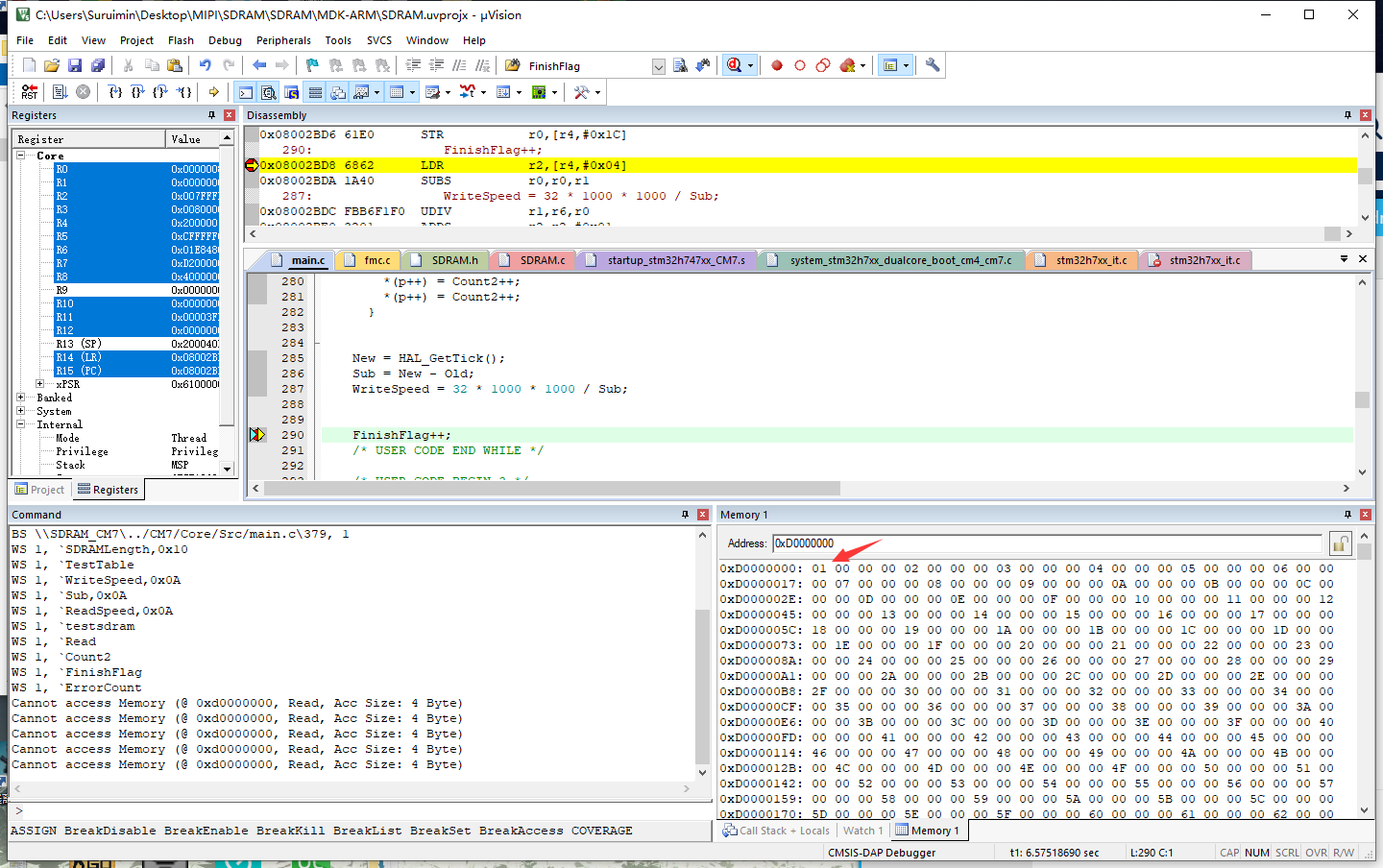Click the Save All files icon
The height and width of the screenshot is (868, 1383).
point(98,65)
